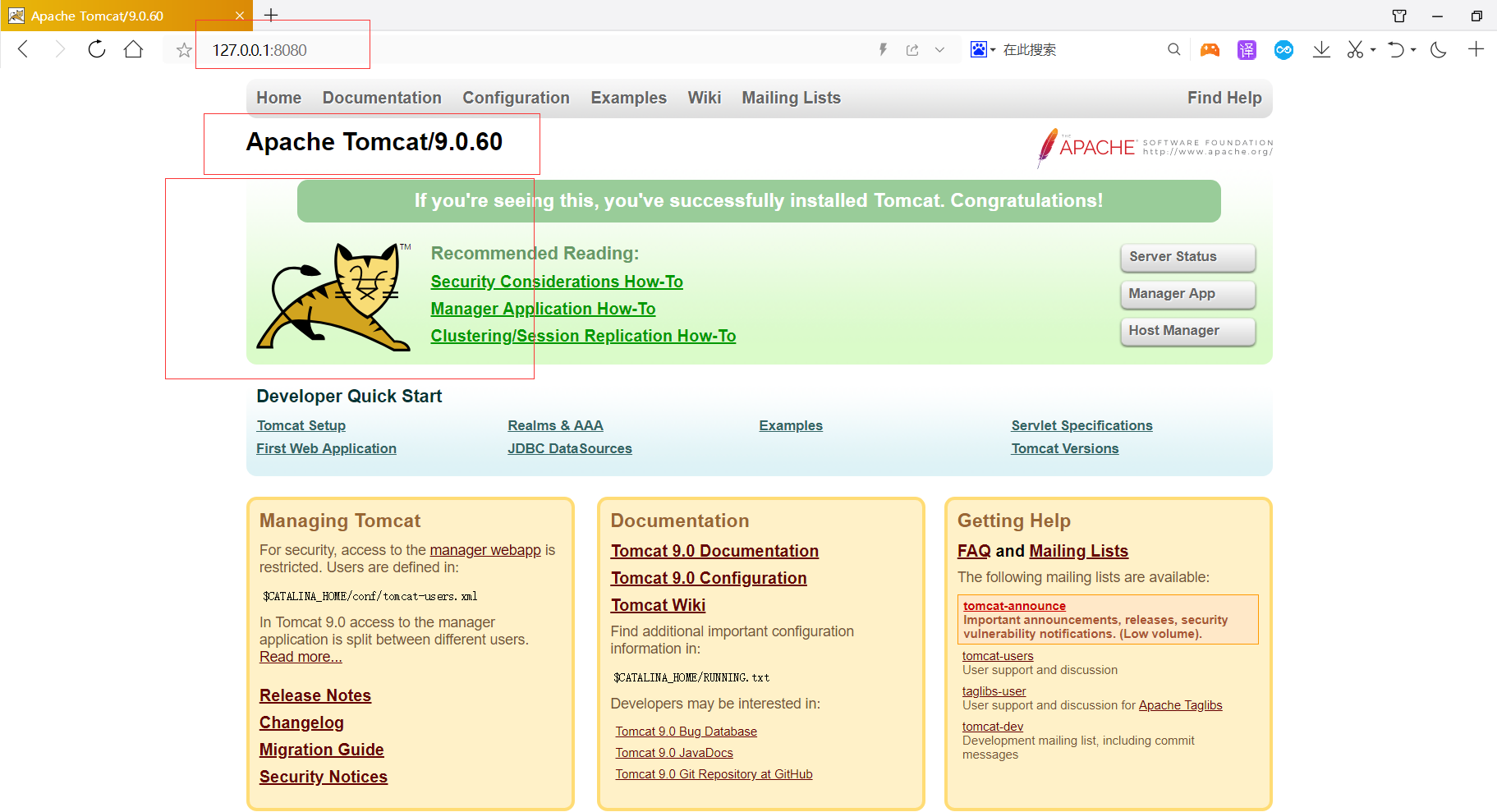Open Tomcat Versions link

(1064, 448)
